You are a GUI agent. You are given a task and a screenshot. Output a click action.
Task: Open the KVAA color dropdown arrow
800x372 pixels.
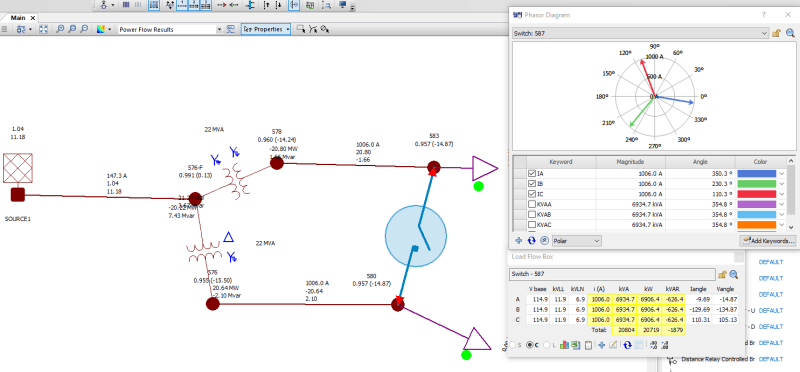pyautogui.click(x=782, y=205)
